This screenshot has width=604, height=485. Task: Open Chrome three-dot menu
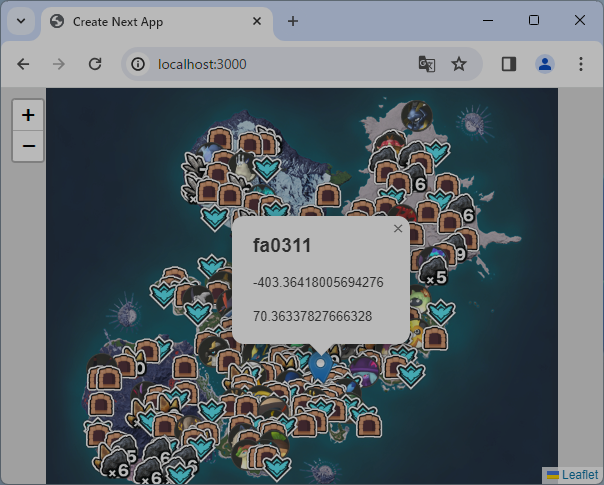(x=581, y=64)
